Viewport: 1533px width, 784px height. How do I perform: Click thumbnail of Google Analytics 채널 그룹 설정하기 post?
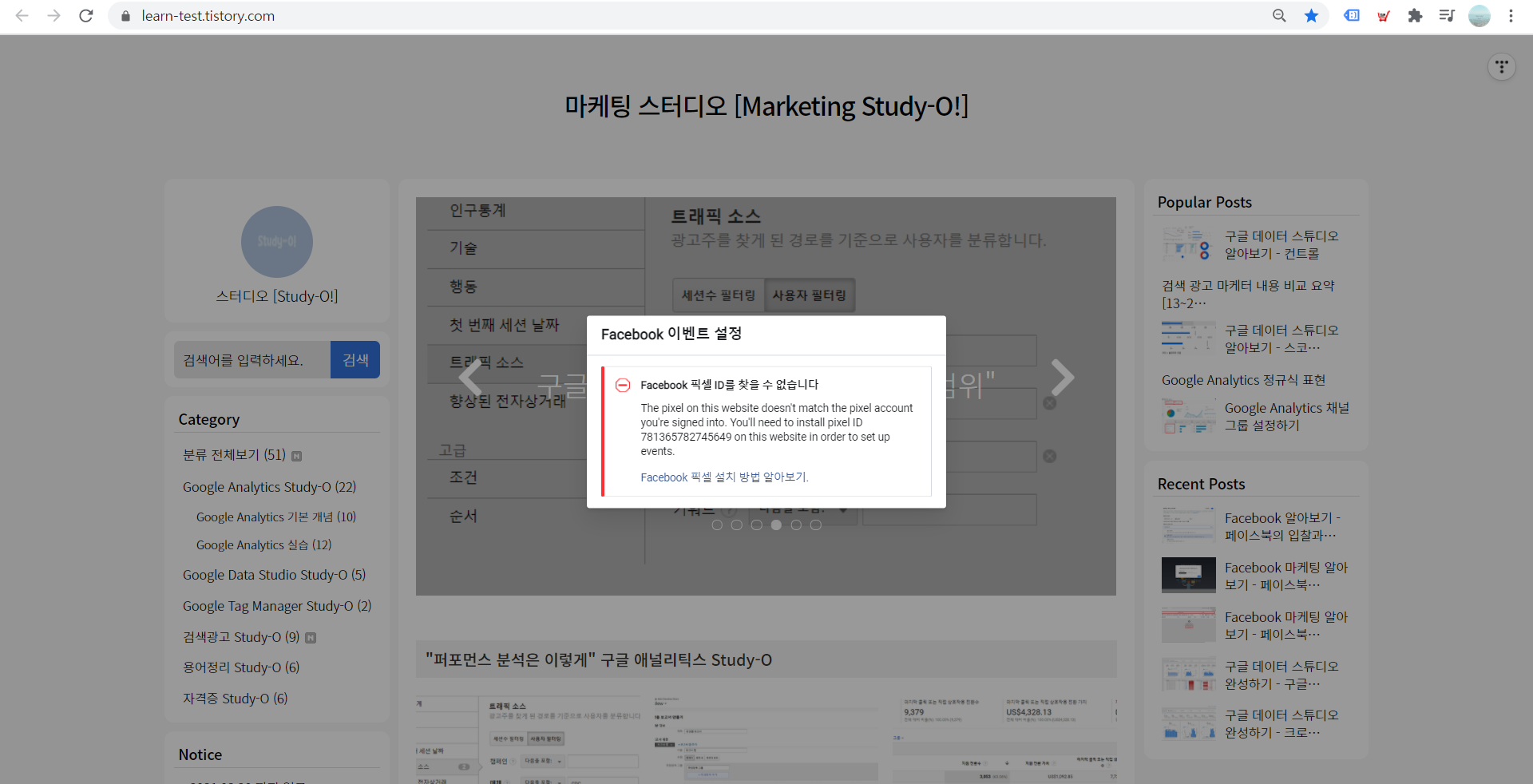click(1188, 417)
